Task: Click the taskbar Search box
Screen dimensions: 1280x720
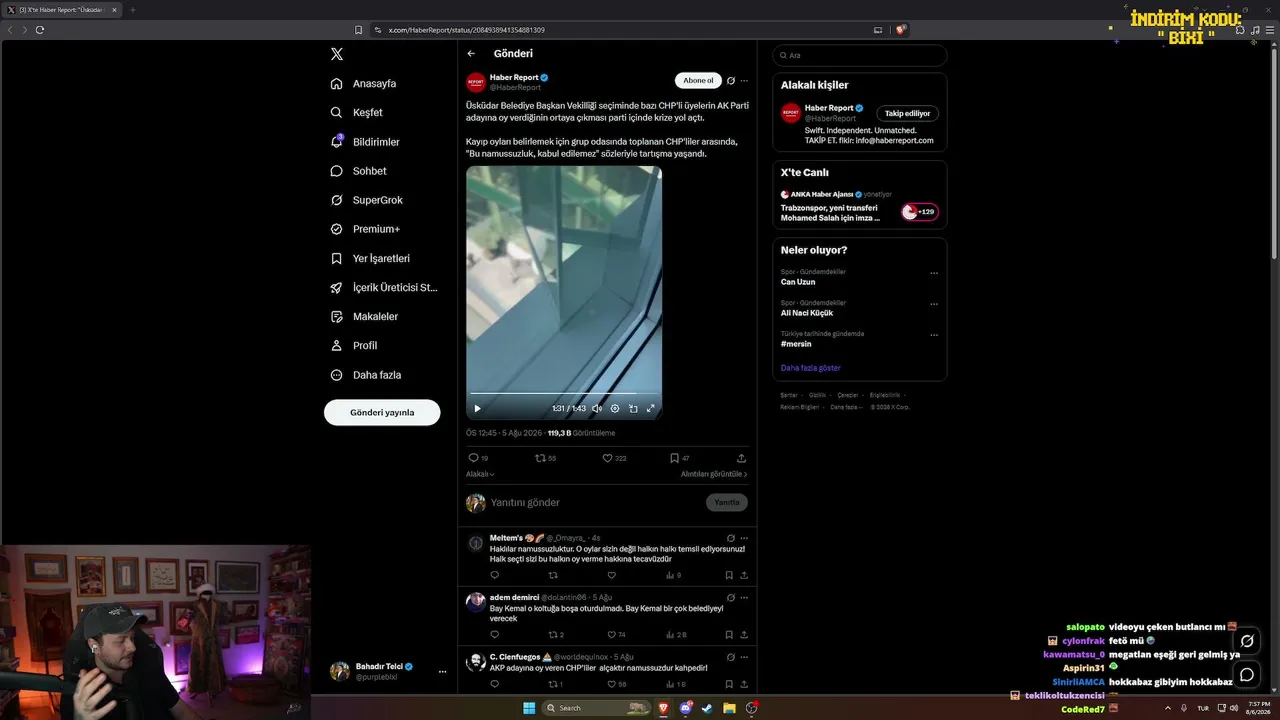Action: [x=596, y=708]
